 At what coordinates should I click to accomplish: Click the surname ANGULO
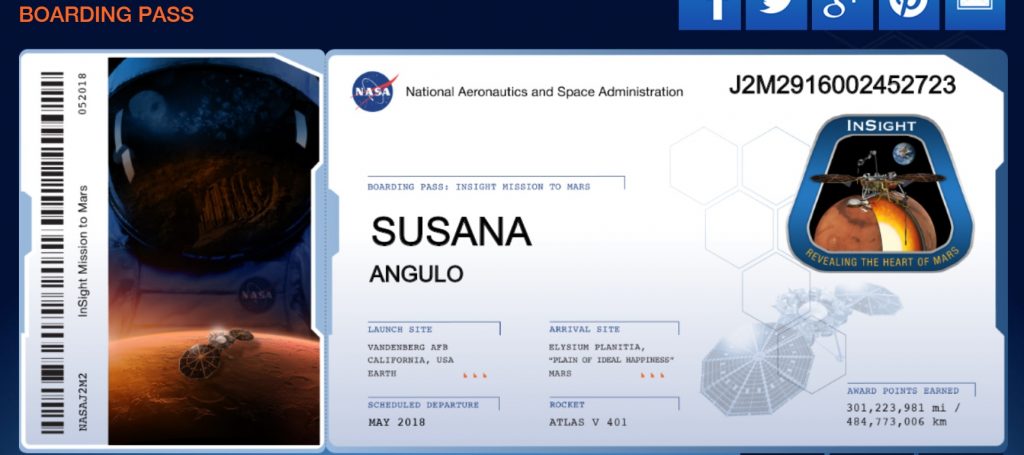pos(416,274)
